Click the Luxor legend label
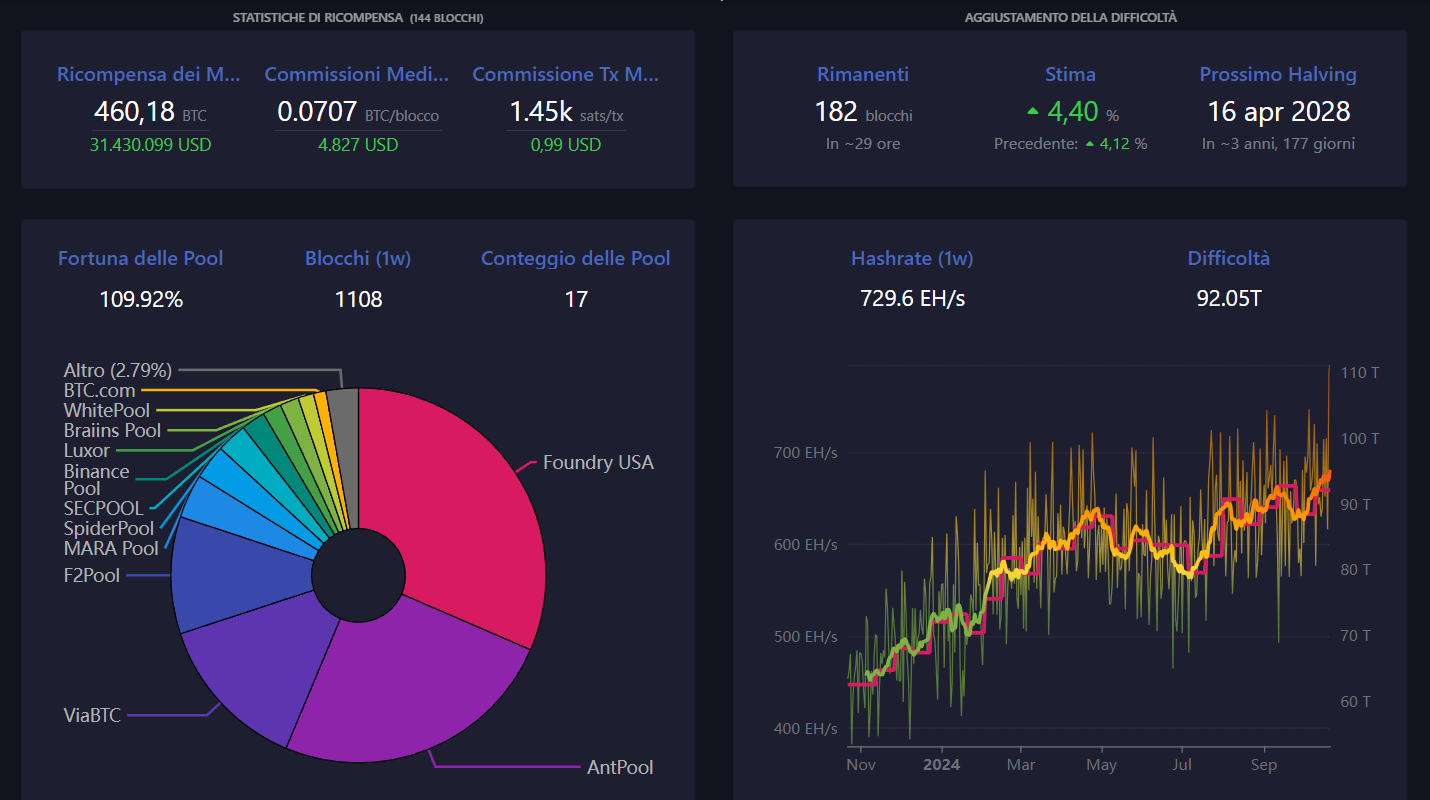The image size is (1430, 800). (87, 450)
